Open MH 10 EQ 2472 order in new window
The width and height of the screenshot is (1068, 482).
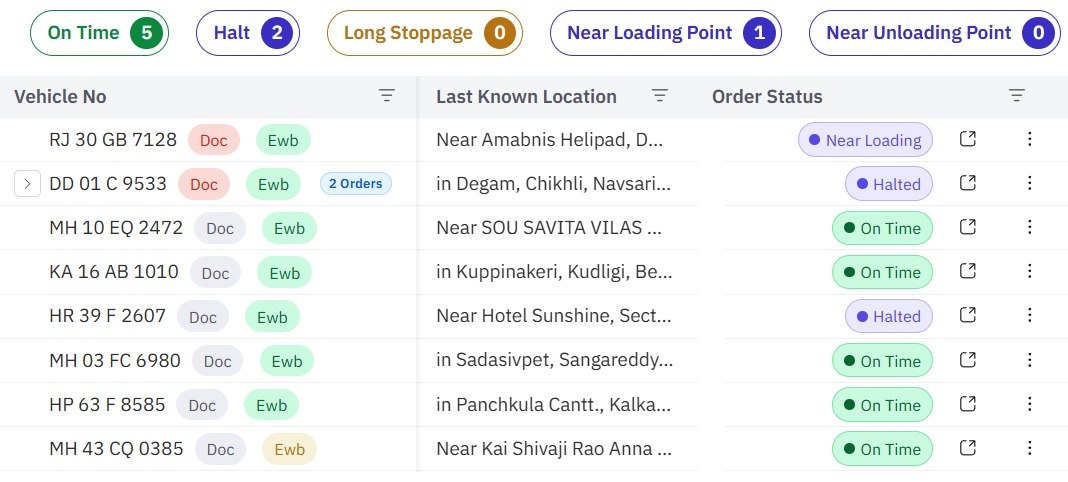pyautogui.click(x=968, y=227)
